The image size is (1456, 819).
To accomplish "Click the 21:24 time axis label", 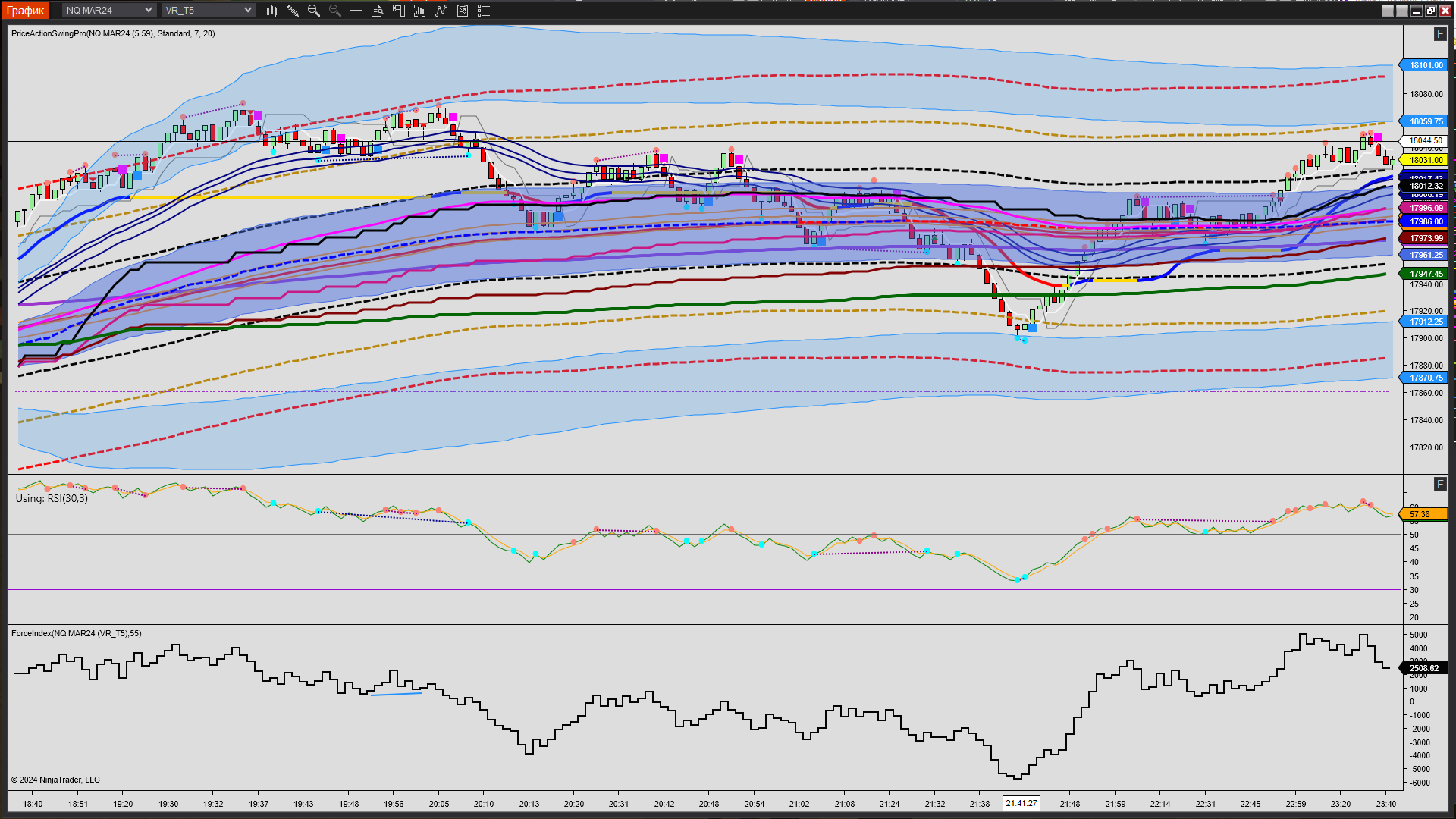I will tap(890, 805).
